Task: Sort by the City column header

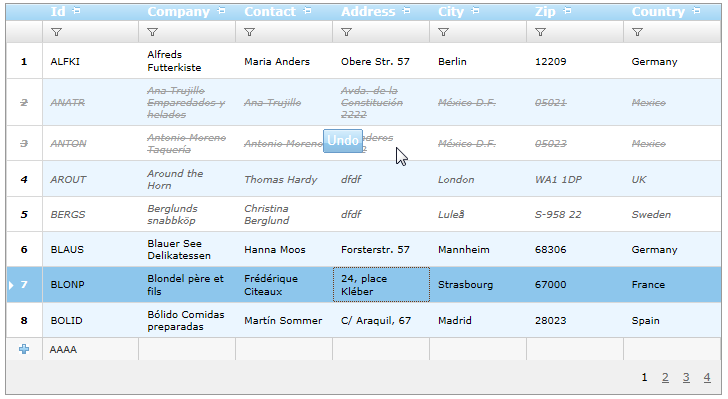Action: tap(451, 12)
